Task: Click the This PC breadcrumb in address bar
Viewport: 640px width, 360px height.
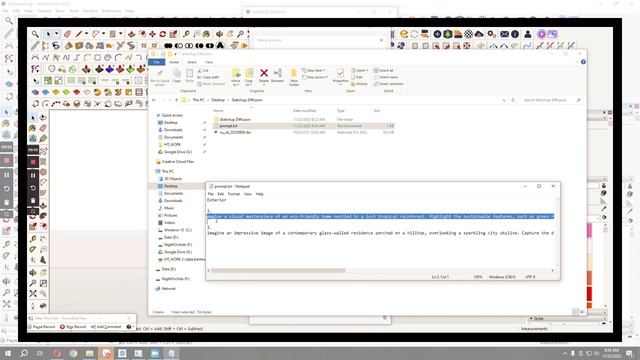Action: click(198, 100)
